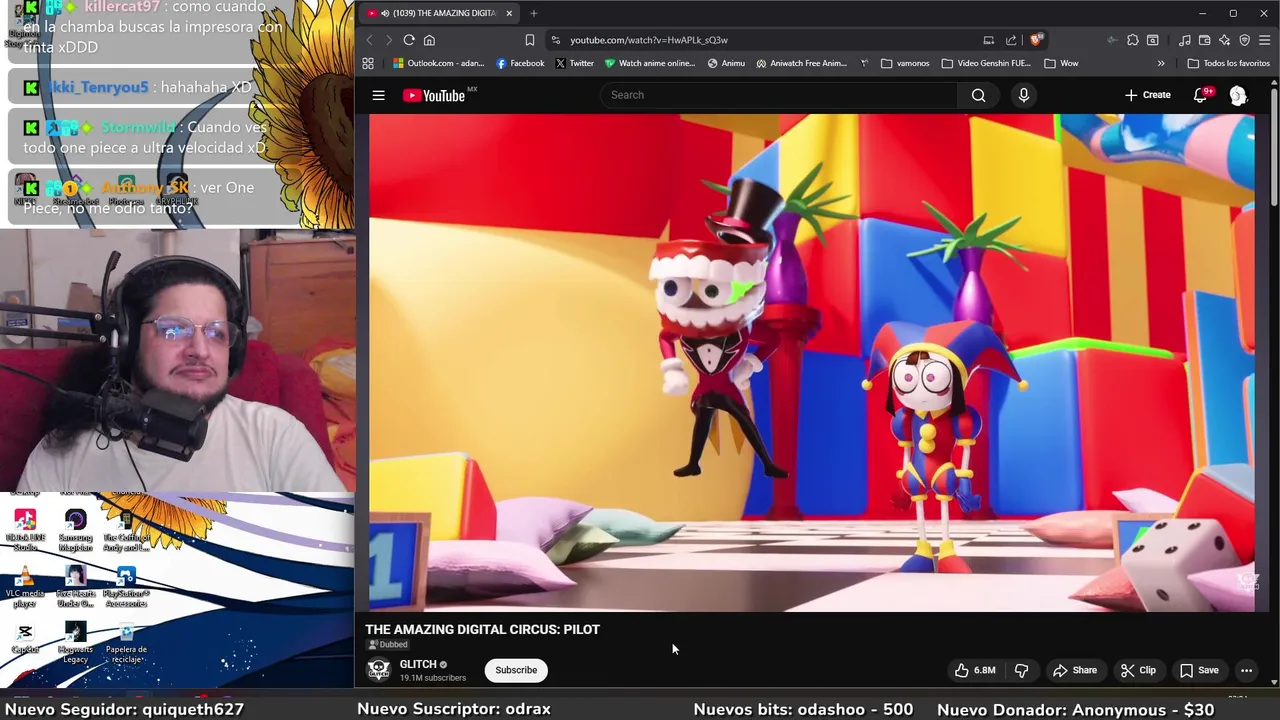
Task: Open the Watch anime online bookmark
Action: [x=649, y=63]
